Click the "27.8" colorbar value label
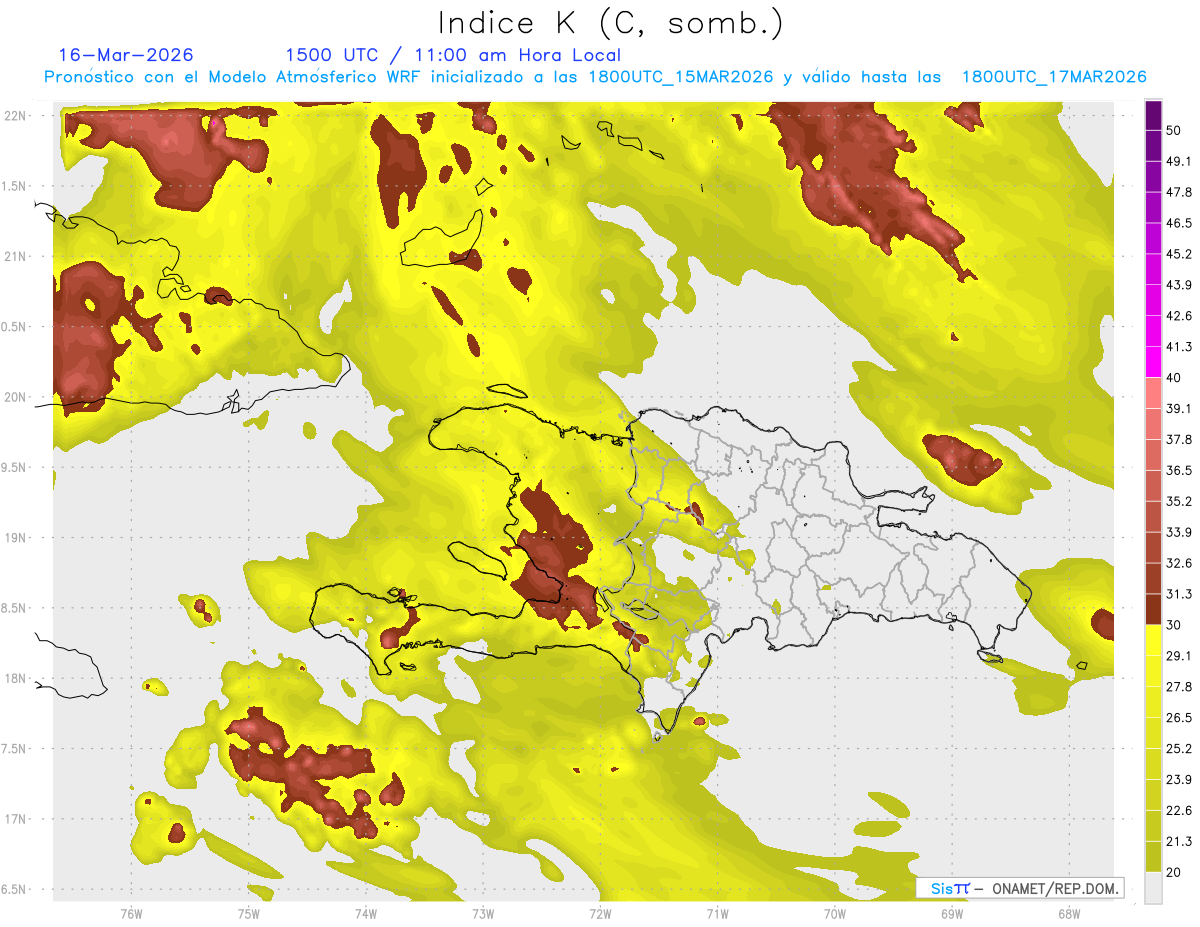Screen dimensions: 1200x927 click(x=1180, y=687)
